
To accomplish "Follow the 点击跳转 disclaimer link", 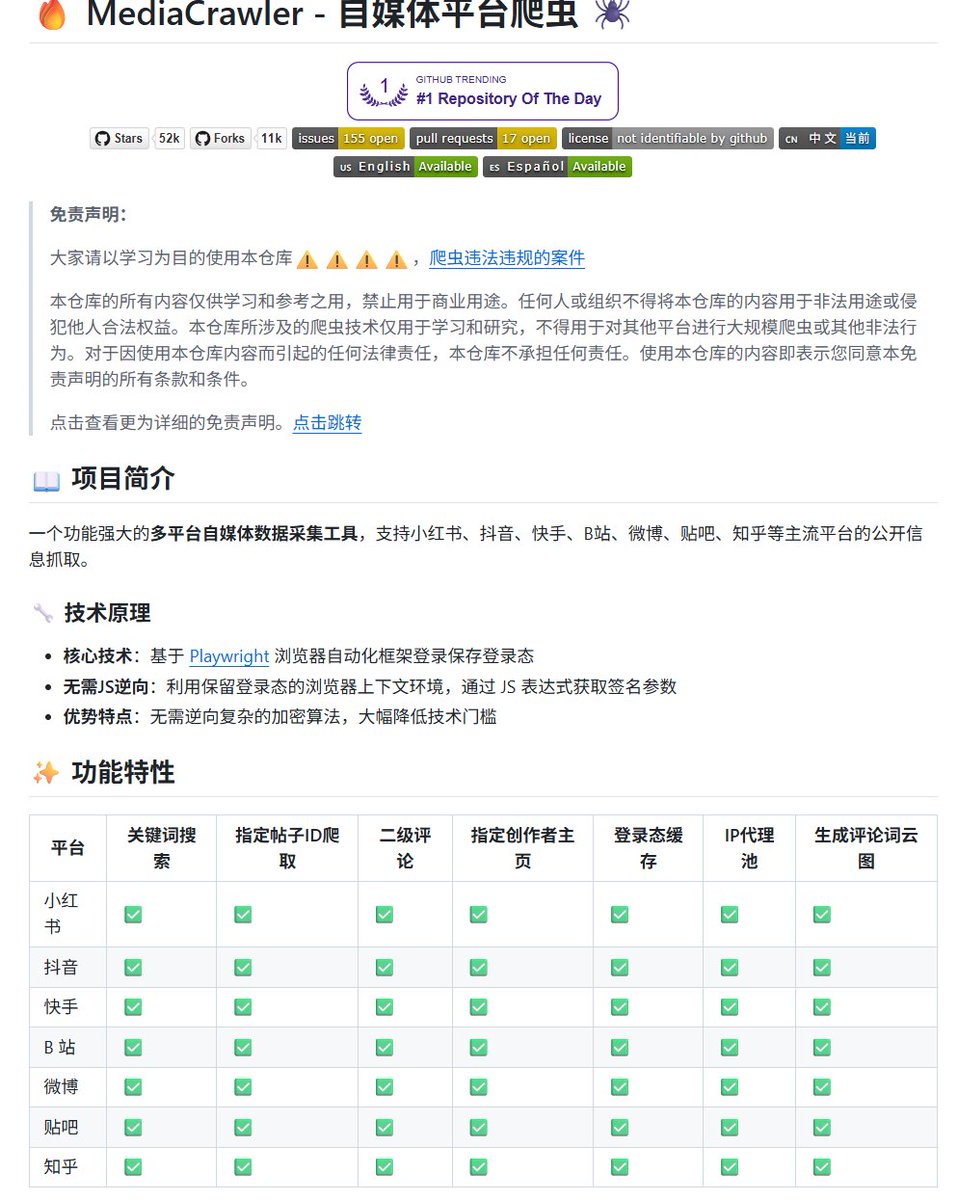I will [327, 423].
